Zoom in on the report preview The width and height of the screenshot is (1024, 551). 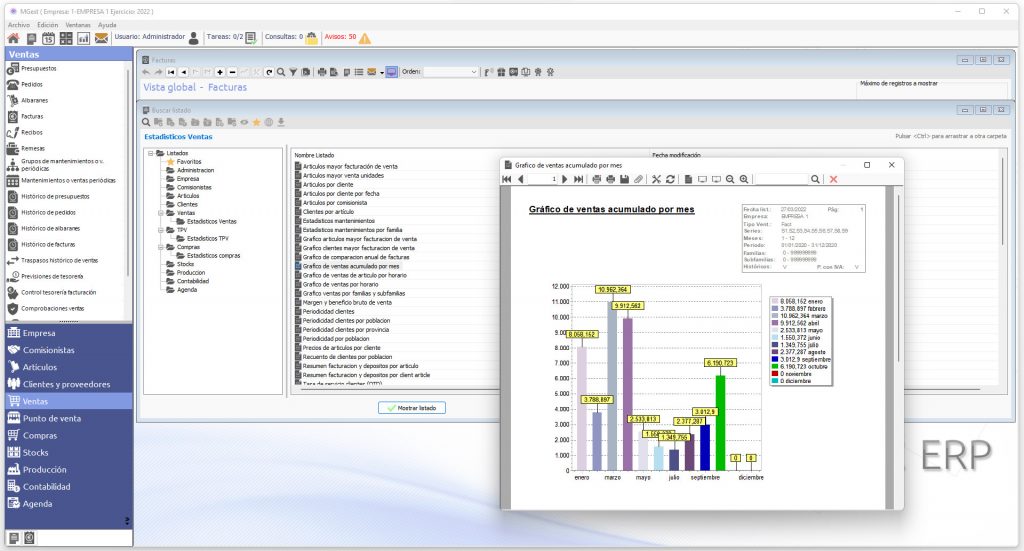tap(744, 179)
